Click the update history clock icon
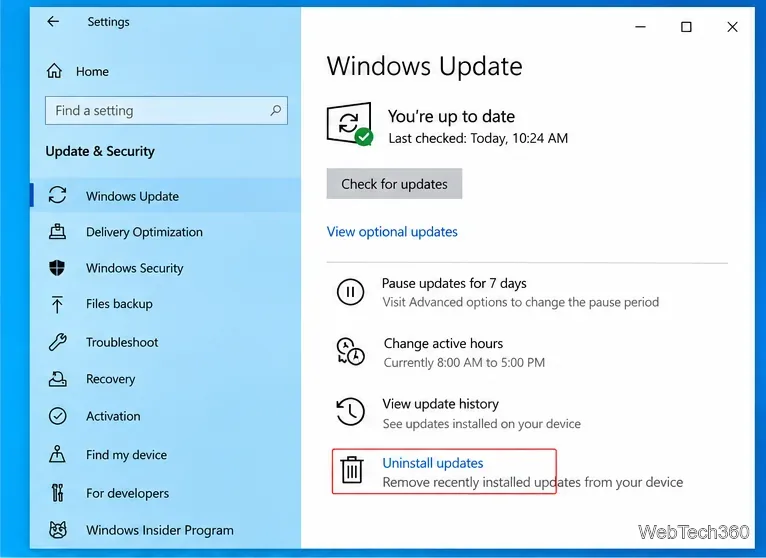 click(x=350, y=411)
